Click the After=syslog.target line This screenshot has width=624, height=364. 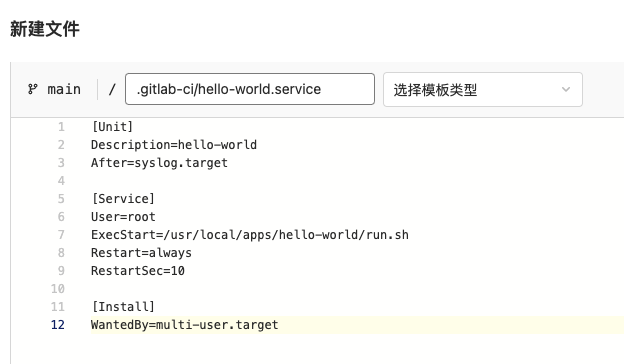[160, 163]
